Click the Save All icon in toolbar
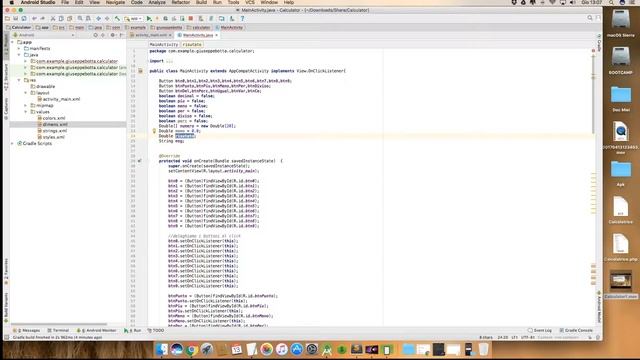The width and height of the screenshot is (640, 360). (16, 18)
